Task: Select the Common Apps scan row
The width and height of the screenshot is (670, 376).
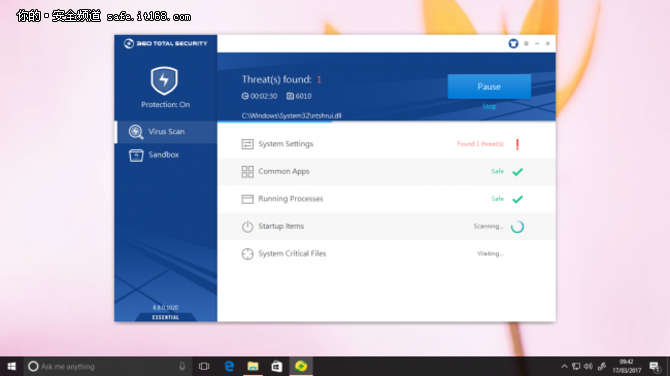Action: [x=386, y=171]
